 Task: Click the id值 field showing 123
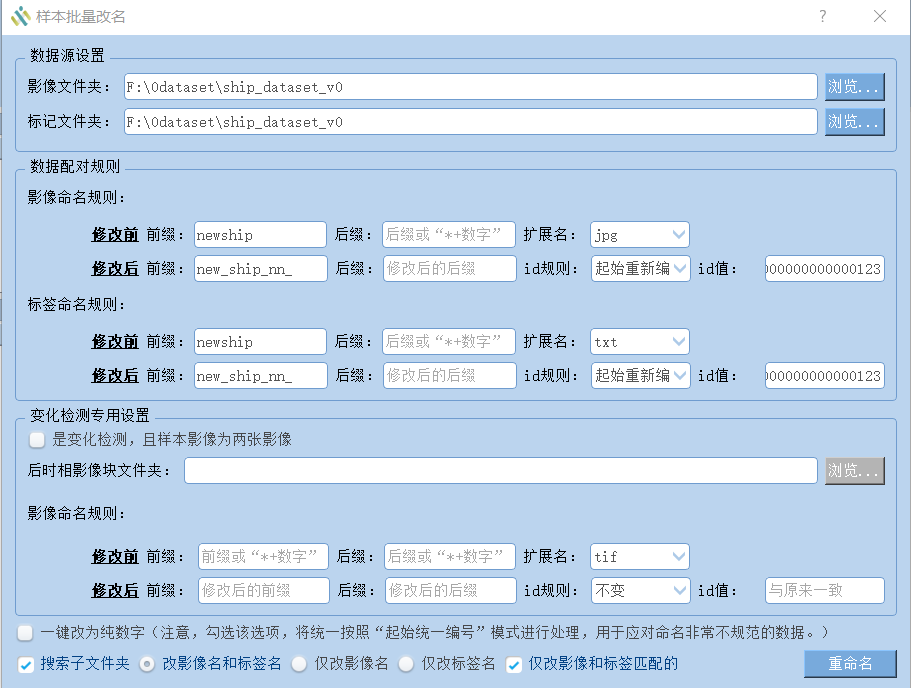coord(824,269)
